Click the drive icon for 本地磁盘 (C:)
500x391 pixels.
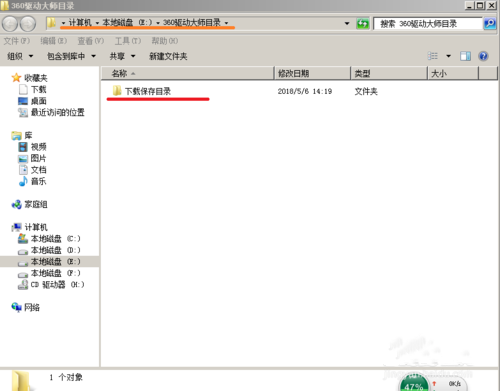tap(23, 239)
